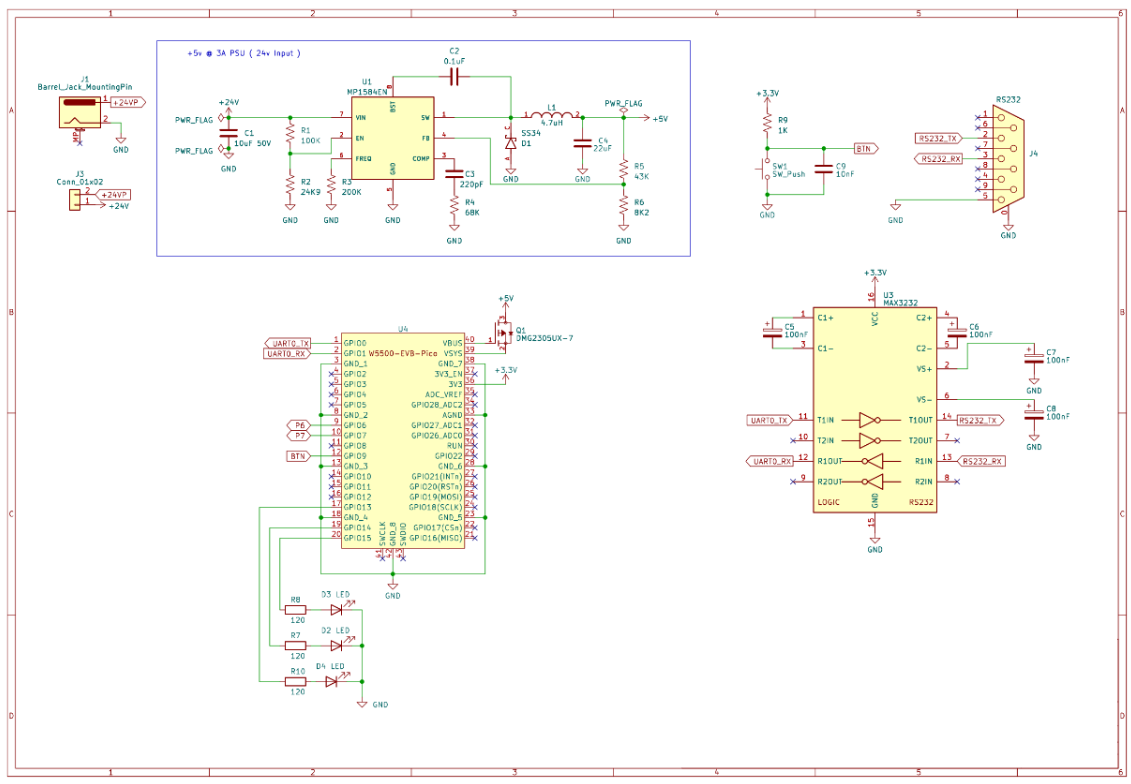Select resistor R6 8K2 symbol
Screen dimensions: 1131x784
[x=624, y=207]
